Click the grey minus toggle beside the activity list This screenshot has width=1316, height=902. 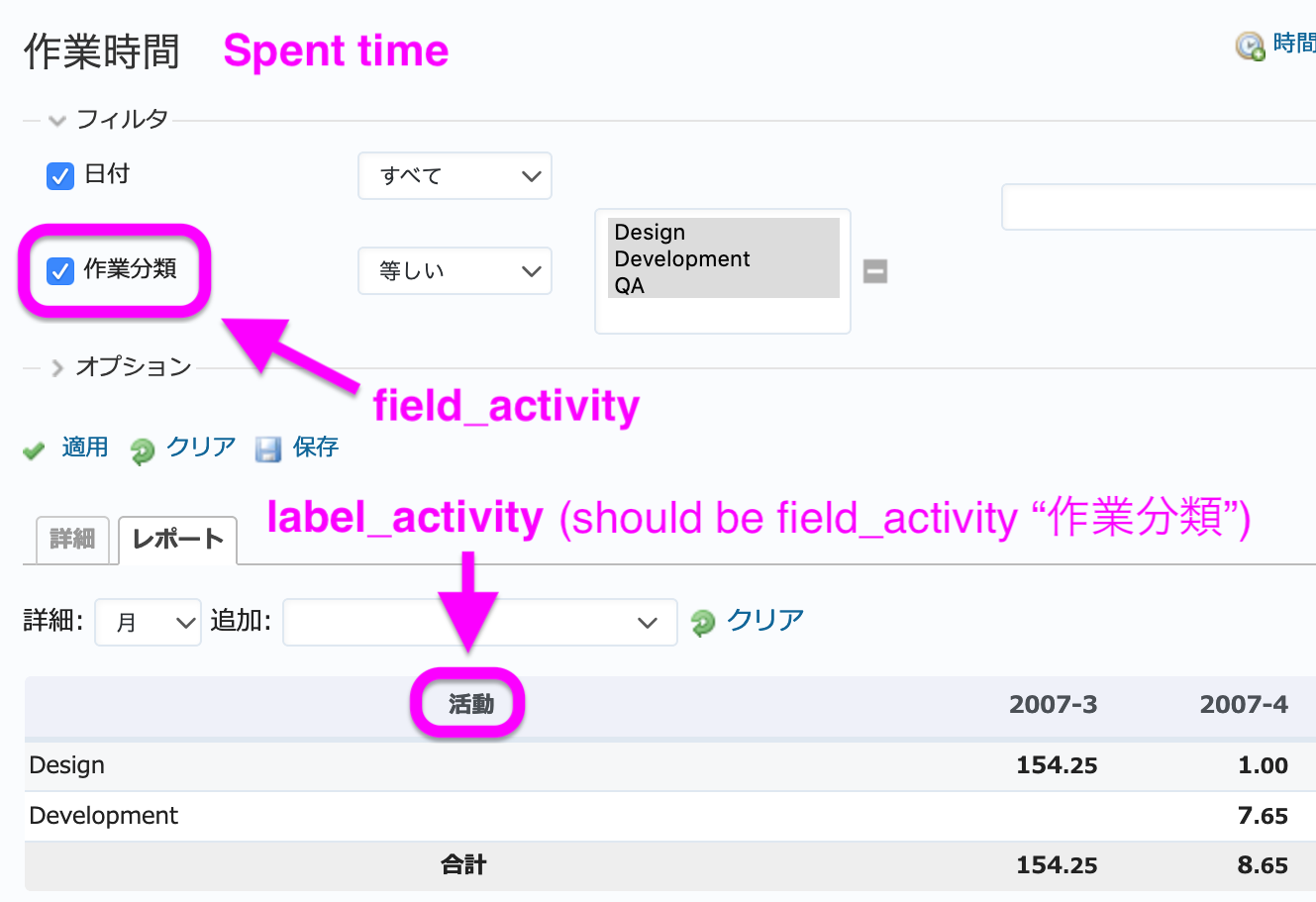(875, 271)
